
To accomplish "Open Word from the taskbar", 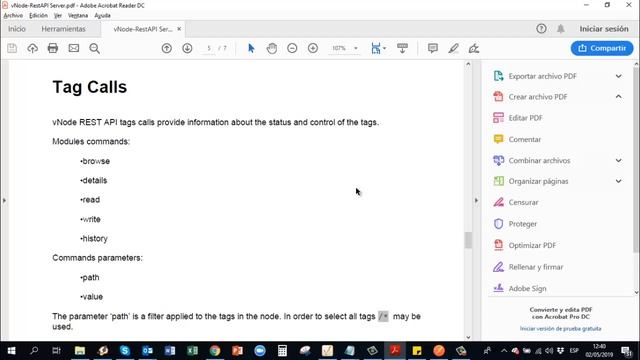I will click(170, 351).
